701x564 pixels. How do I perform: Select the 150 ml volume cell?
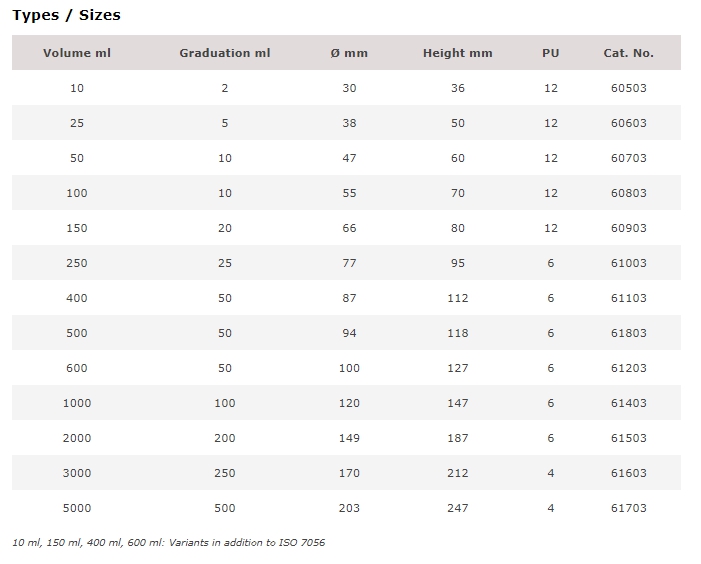(77, 228)
